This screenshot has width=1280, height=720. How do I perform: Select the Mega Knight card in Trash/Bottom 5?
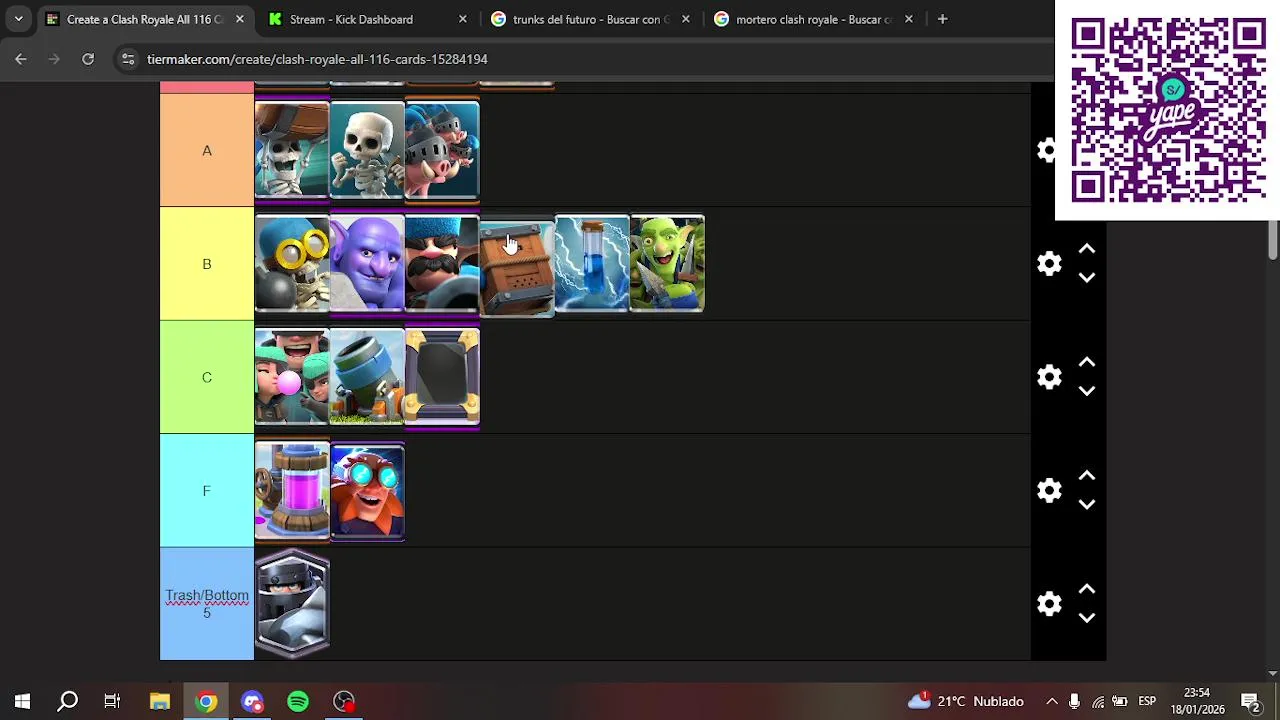pos(292,604)
